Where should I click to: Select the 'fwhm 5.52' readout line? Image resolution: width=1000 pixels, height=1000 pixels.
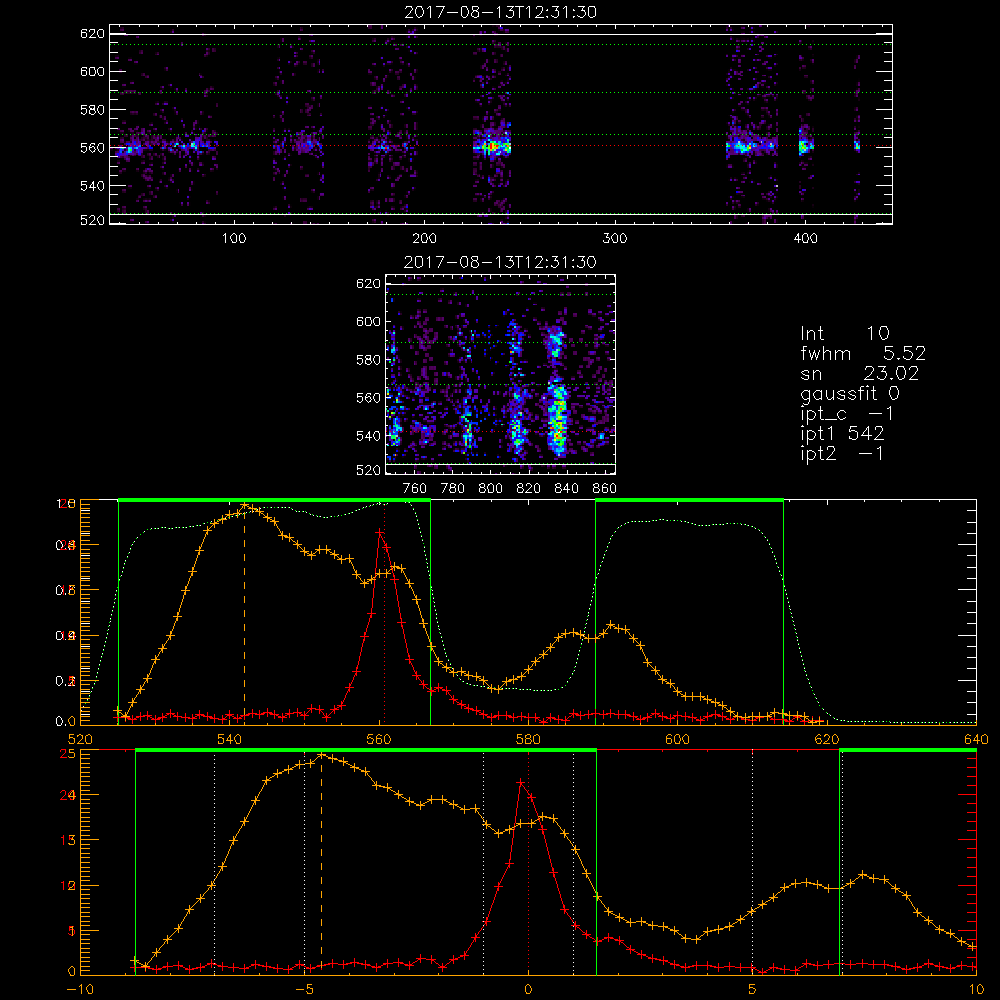click(x=863, y=353)
